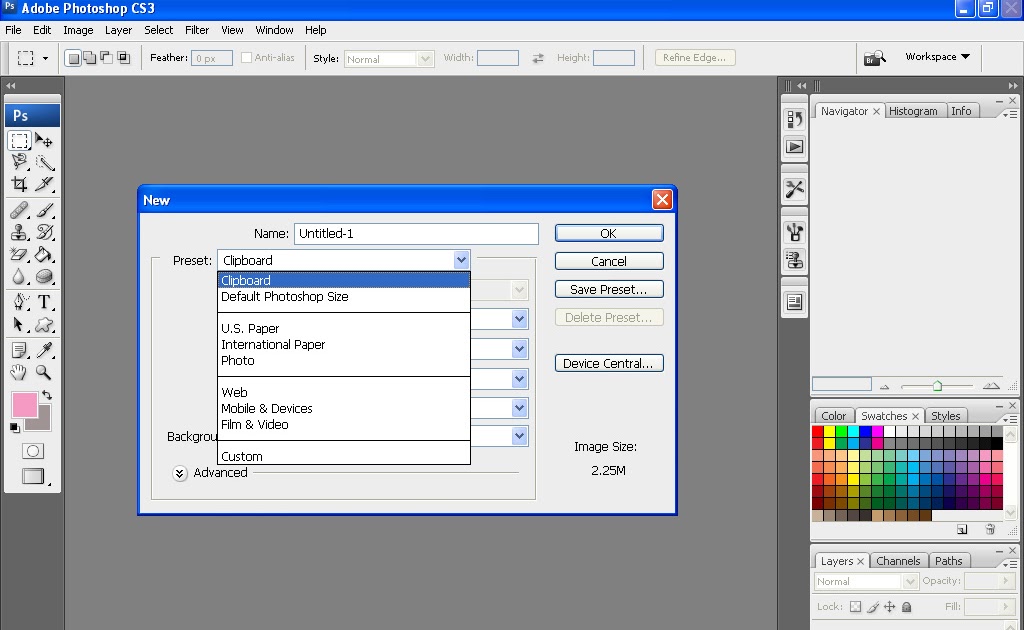This screenshot has width=1024, height=630.
Task: Choose New selection mode button
Action: tap(74, 58)
